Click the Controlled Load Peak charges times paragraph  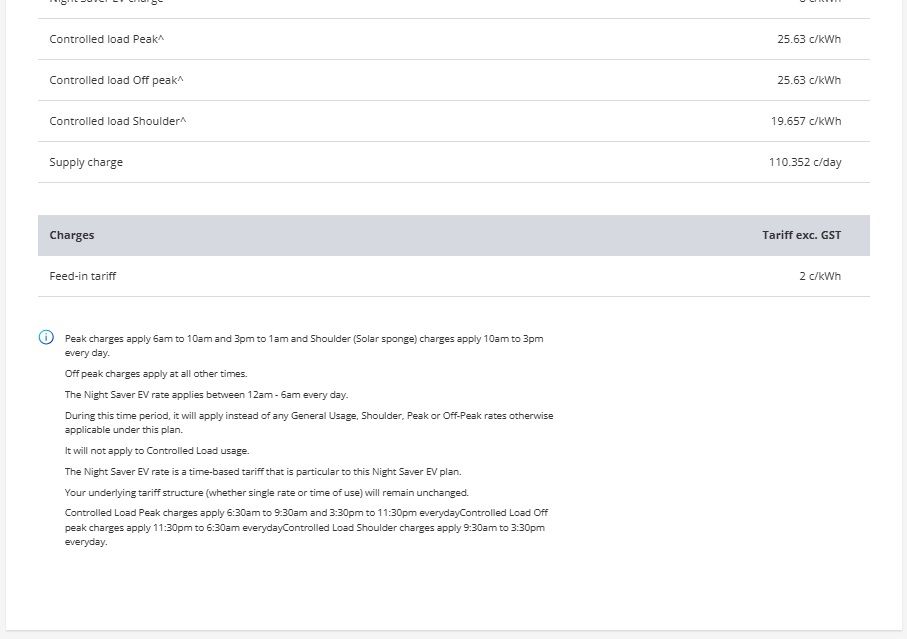click(x=306, y=527)
